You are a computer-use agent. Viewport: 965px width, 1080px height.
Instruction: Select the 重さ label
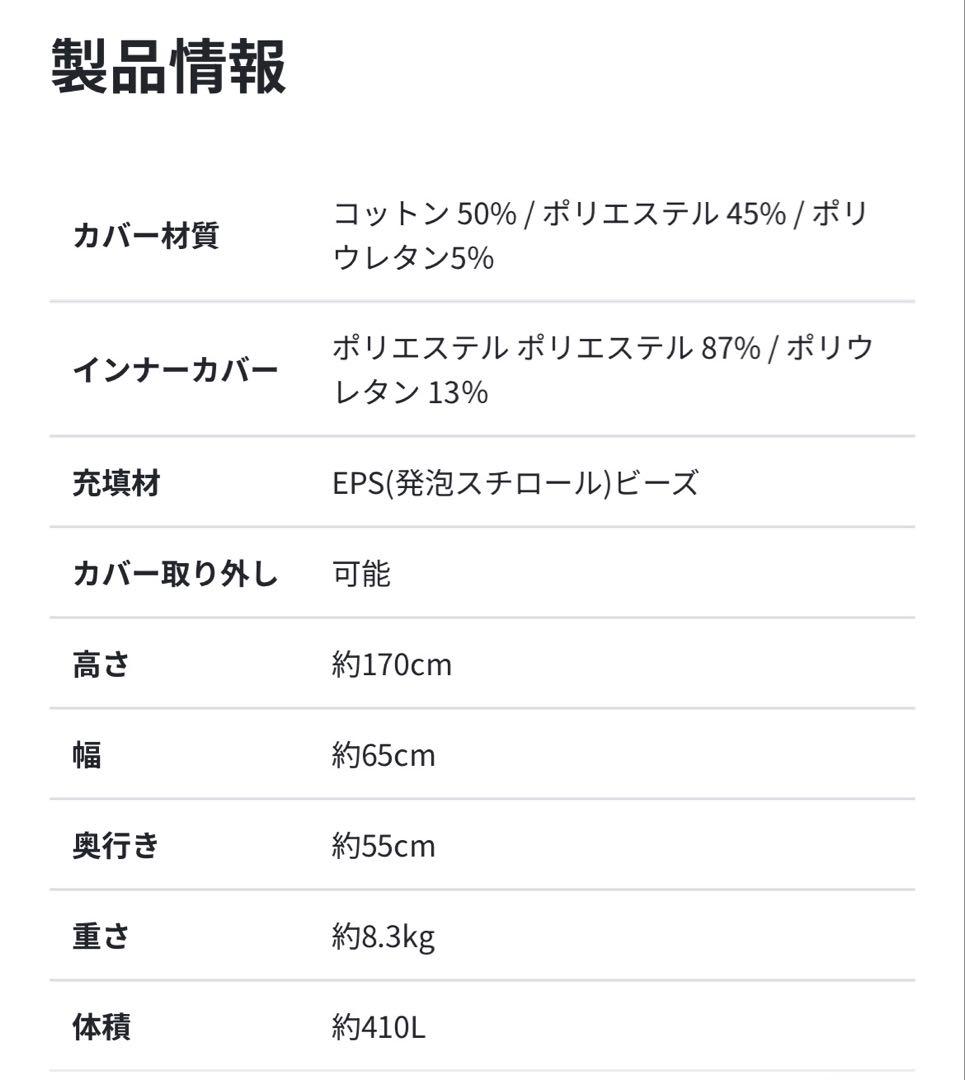101,937
